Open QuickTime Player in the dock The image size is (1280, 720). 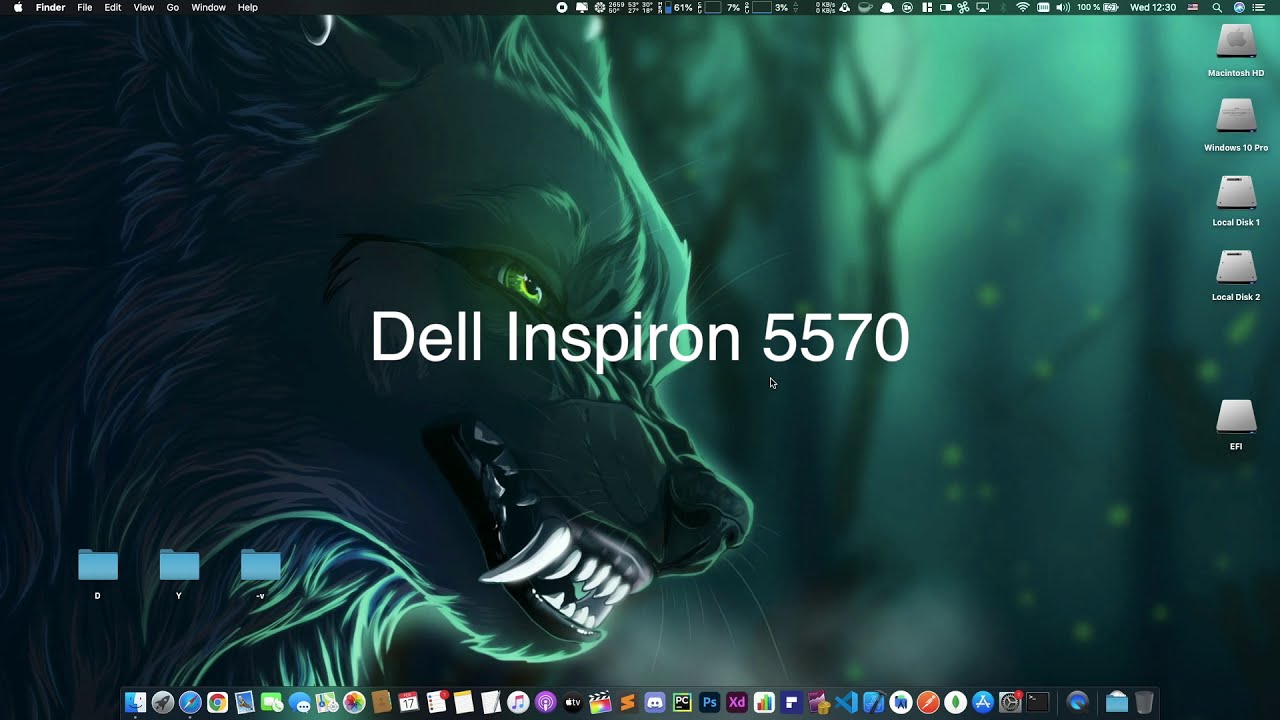pyautogui.click(x=1076, y=703)
